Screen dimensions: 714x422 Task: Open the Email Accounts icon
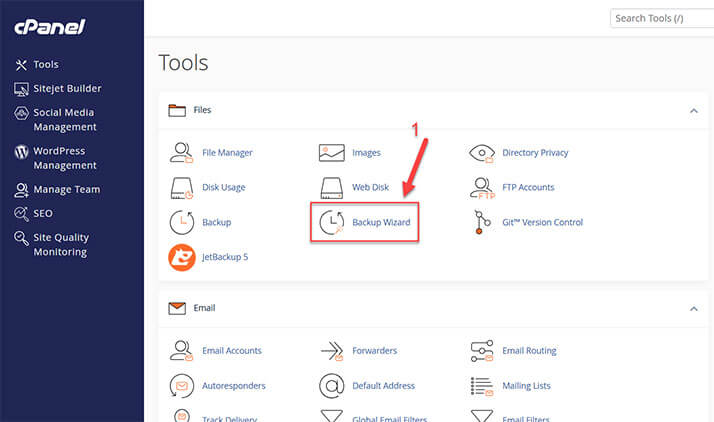pyautogui.click(x=182, y=351)
